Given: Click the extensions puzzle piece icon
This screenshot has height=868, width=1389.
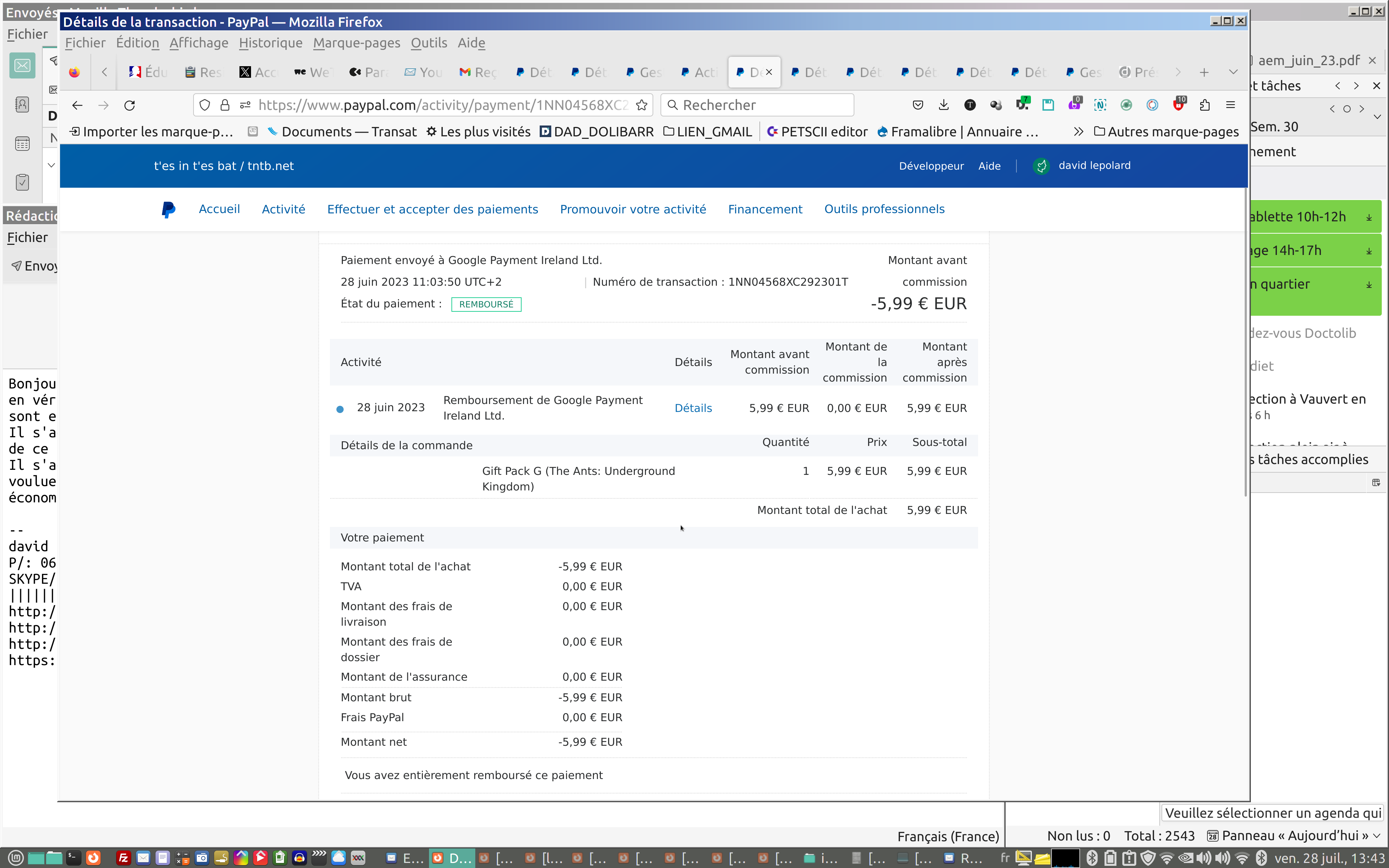Looking at the screenshot, I should point(1205,105).
